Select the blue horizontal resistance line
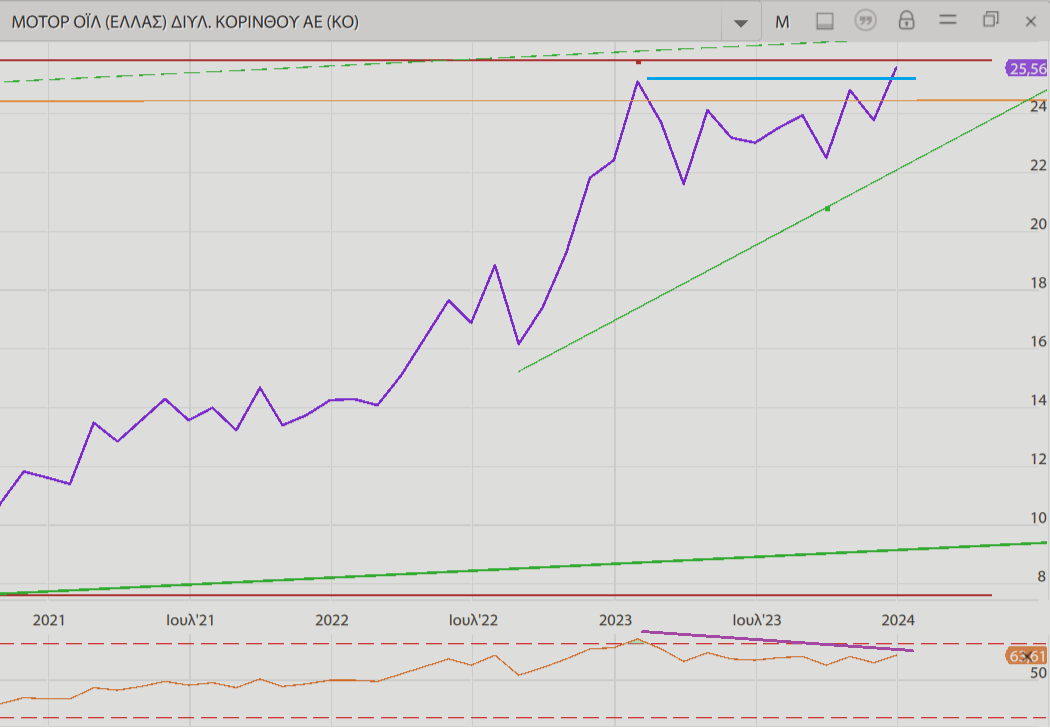1050x728 pixels. [781, 78]
